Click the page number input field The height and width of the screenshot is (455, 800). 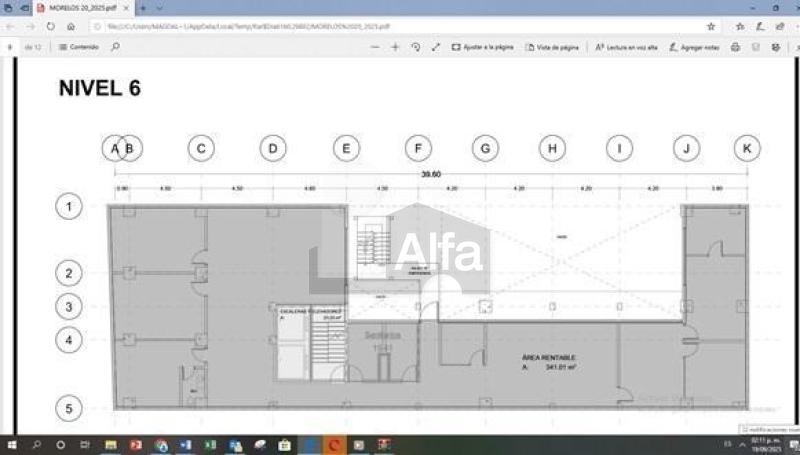click(11, 47)
